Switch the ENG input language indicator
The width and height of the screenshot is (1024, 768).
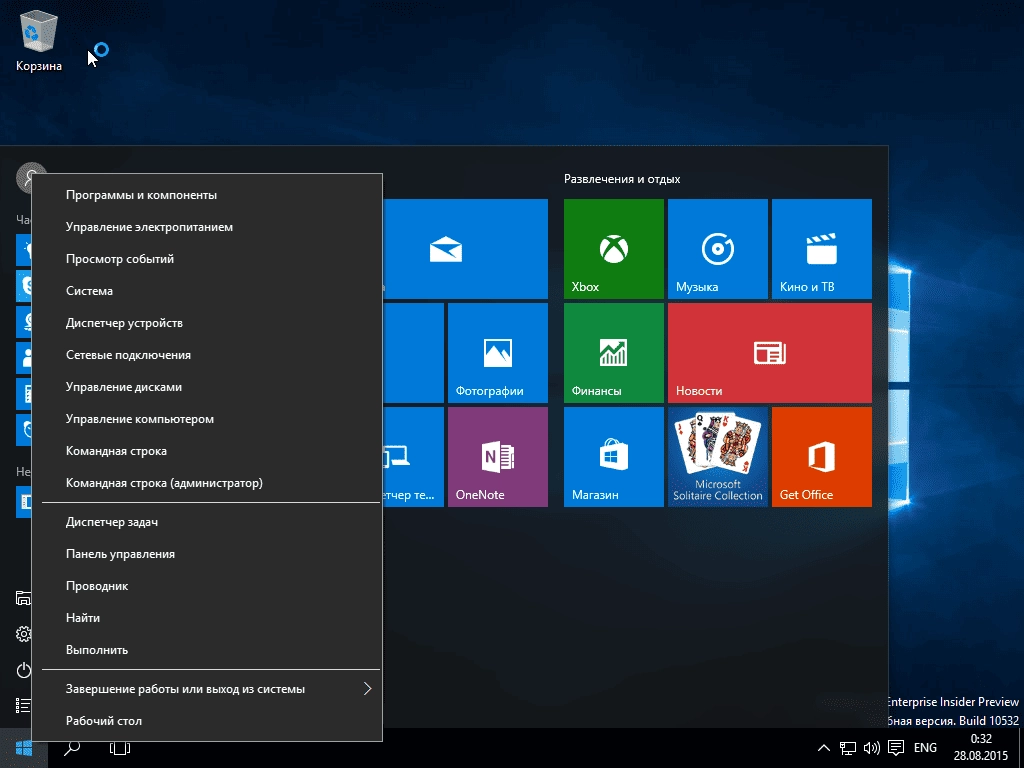coord(925,748)
